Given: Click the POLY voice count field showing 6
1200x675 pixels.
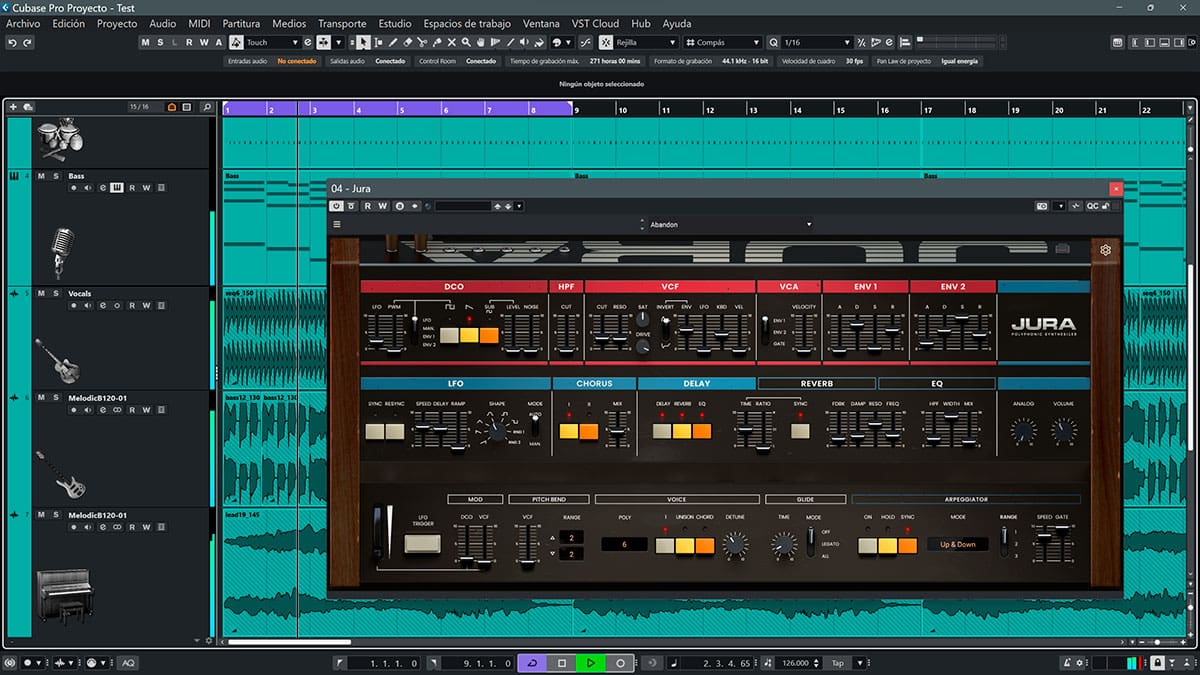Looking at the screenshot, I should tap(625, 544).
